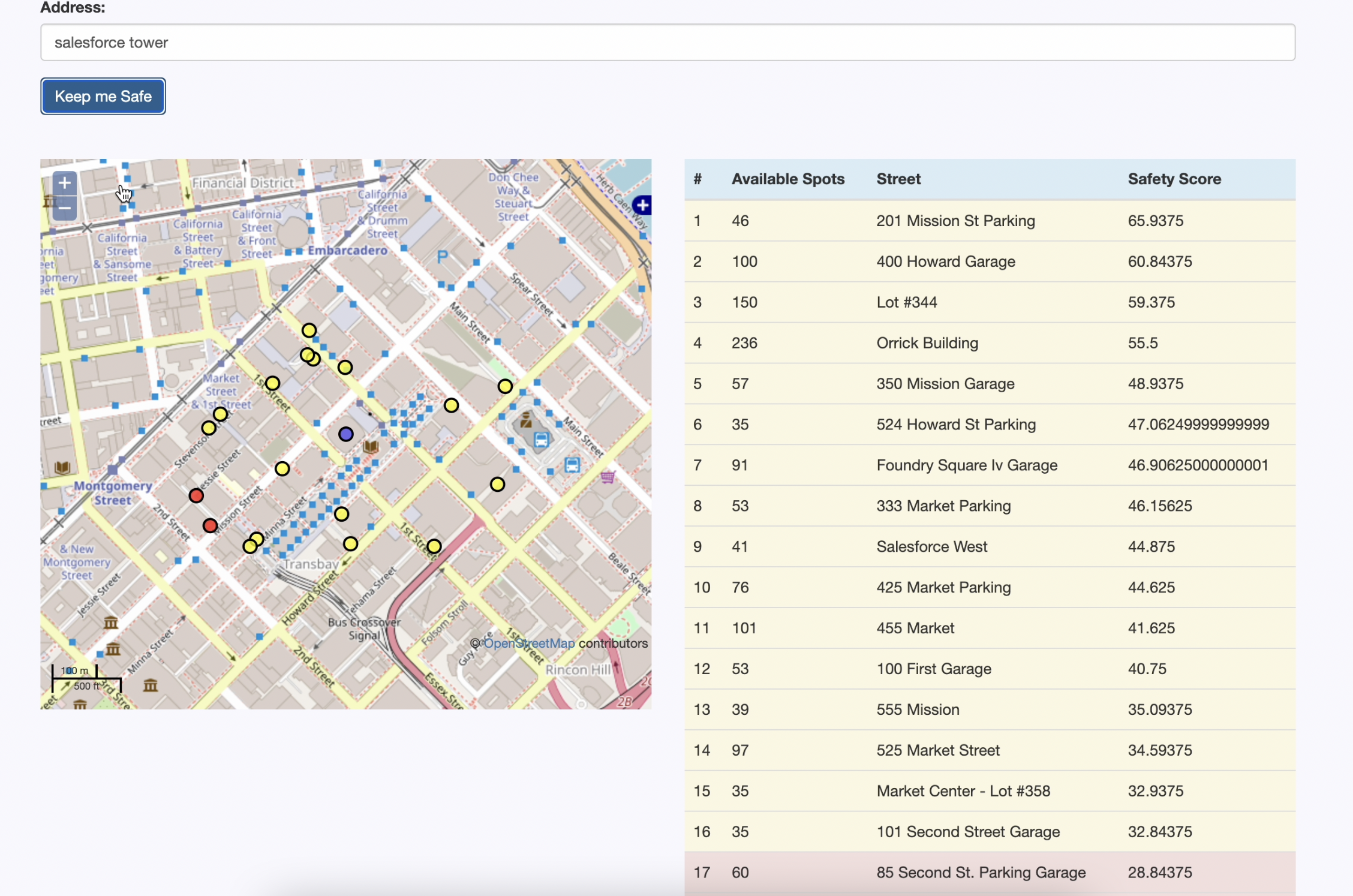
Task: Select the lower red marker near Mission Street
Action: tap(210, 525)
